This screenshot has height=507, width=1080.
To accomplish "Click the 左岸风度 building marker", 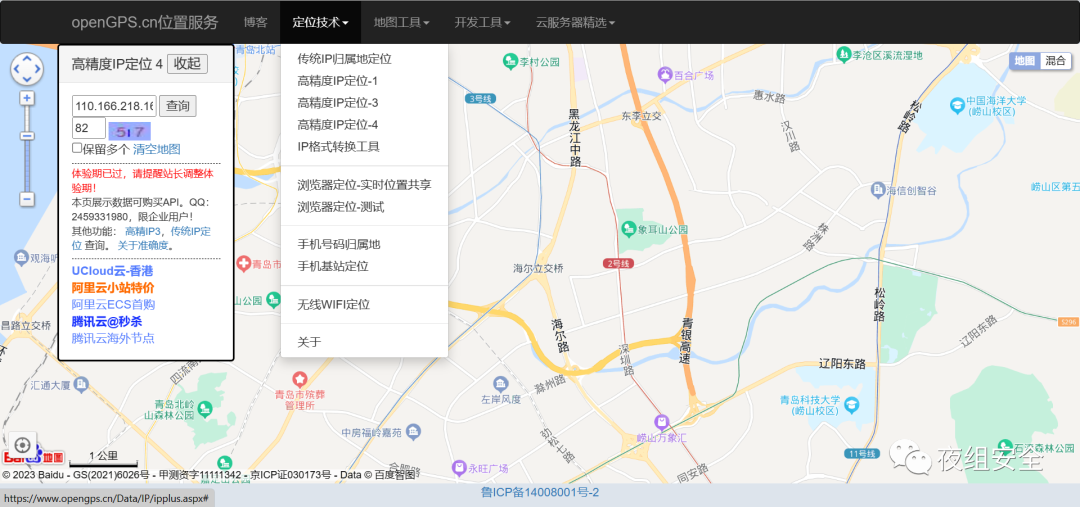I will point(501,384).
